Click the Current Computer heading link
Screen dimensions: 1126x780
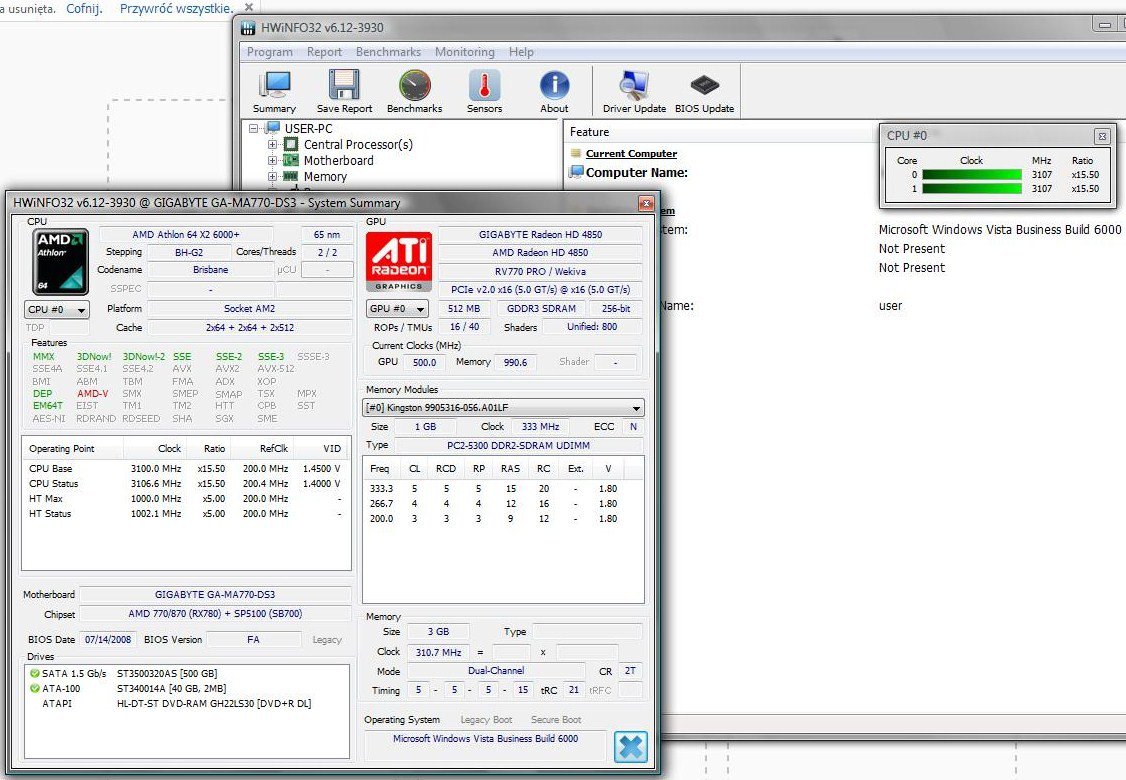point(631,153)
